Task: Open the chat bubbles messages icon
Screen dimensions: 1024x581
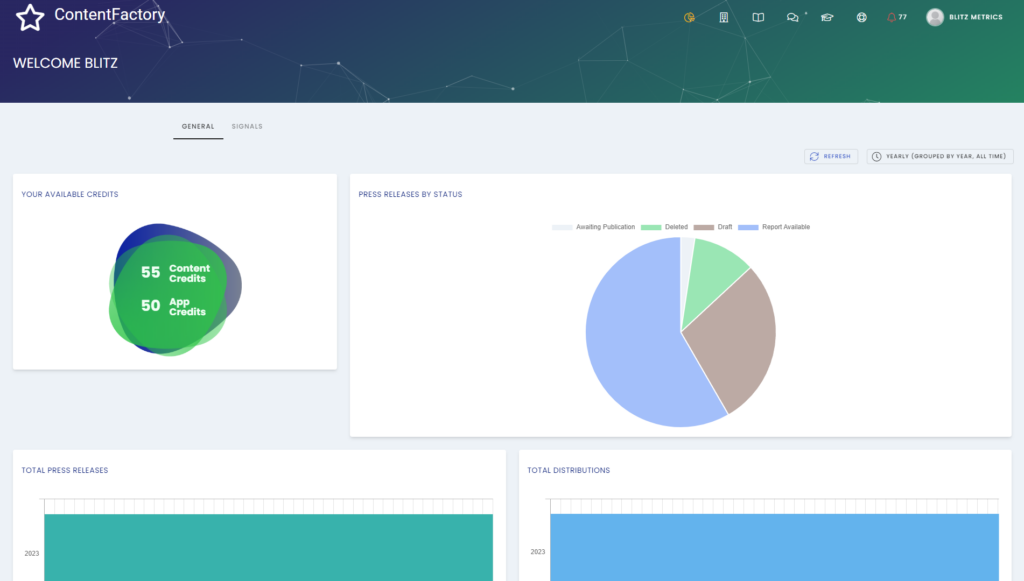Action: (793, 17)
